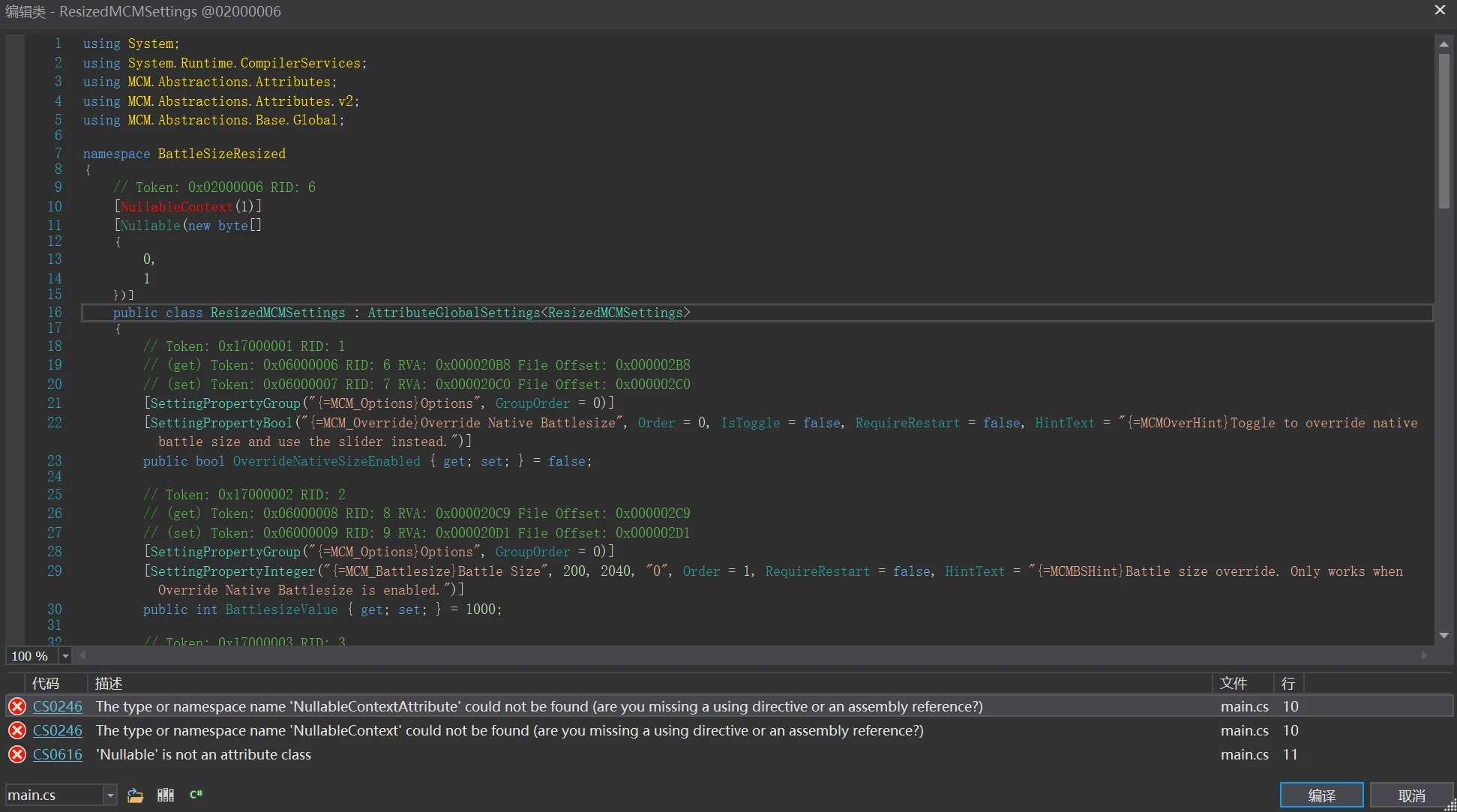Image resolution: width=1457 pixels, height=812 pixels.
Task: Close the edit class dialog
Action: (1440, 10)
